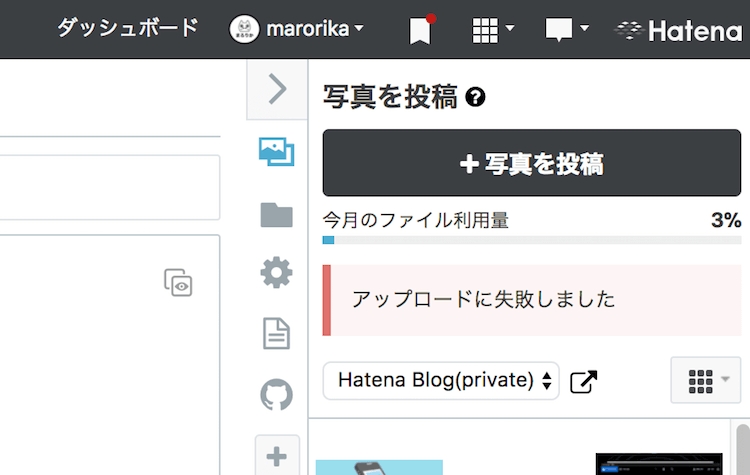Viewport: 750px width, 475px height.
Task: Click the 今月のファイル利用量 label
Action: point(415,220)
